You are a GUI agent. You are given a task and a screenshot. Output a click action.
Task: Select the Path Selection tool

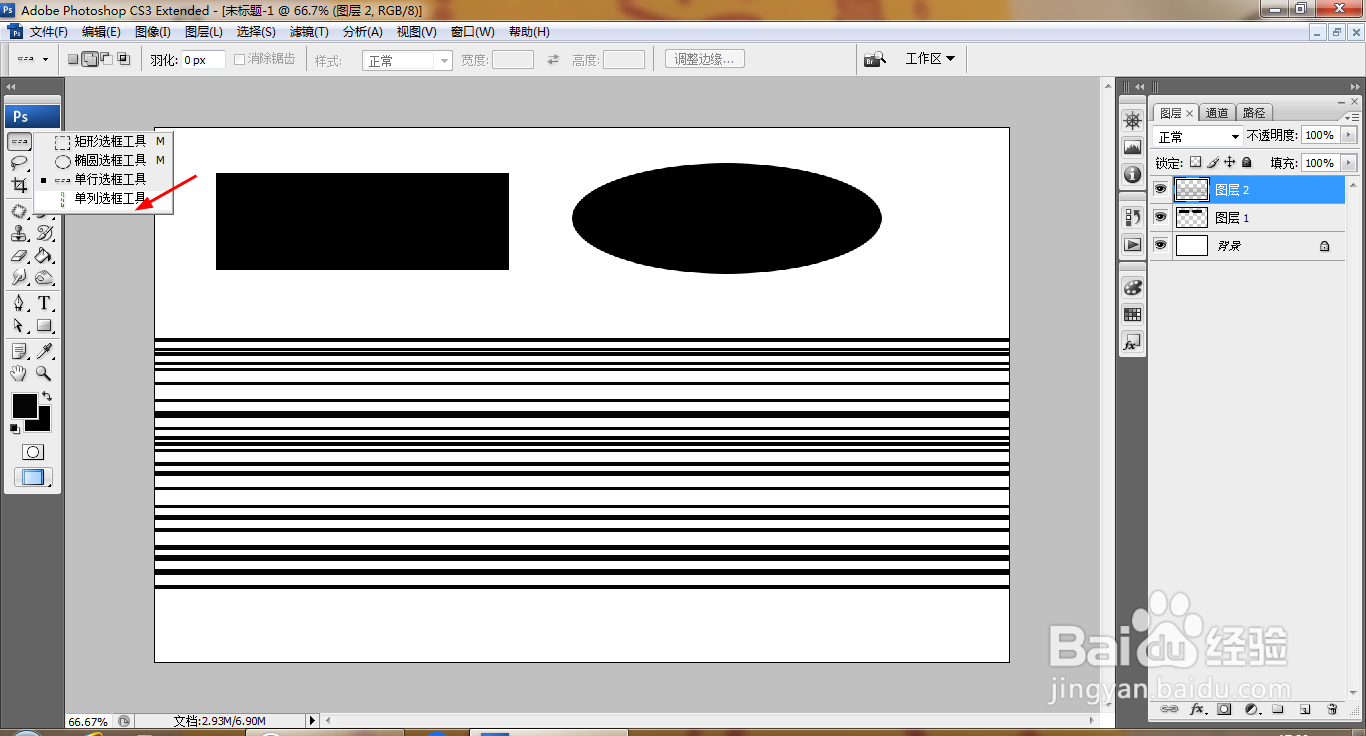19,326
